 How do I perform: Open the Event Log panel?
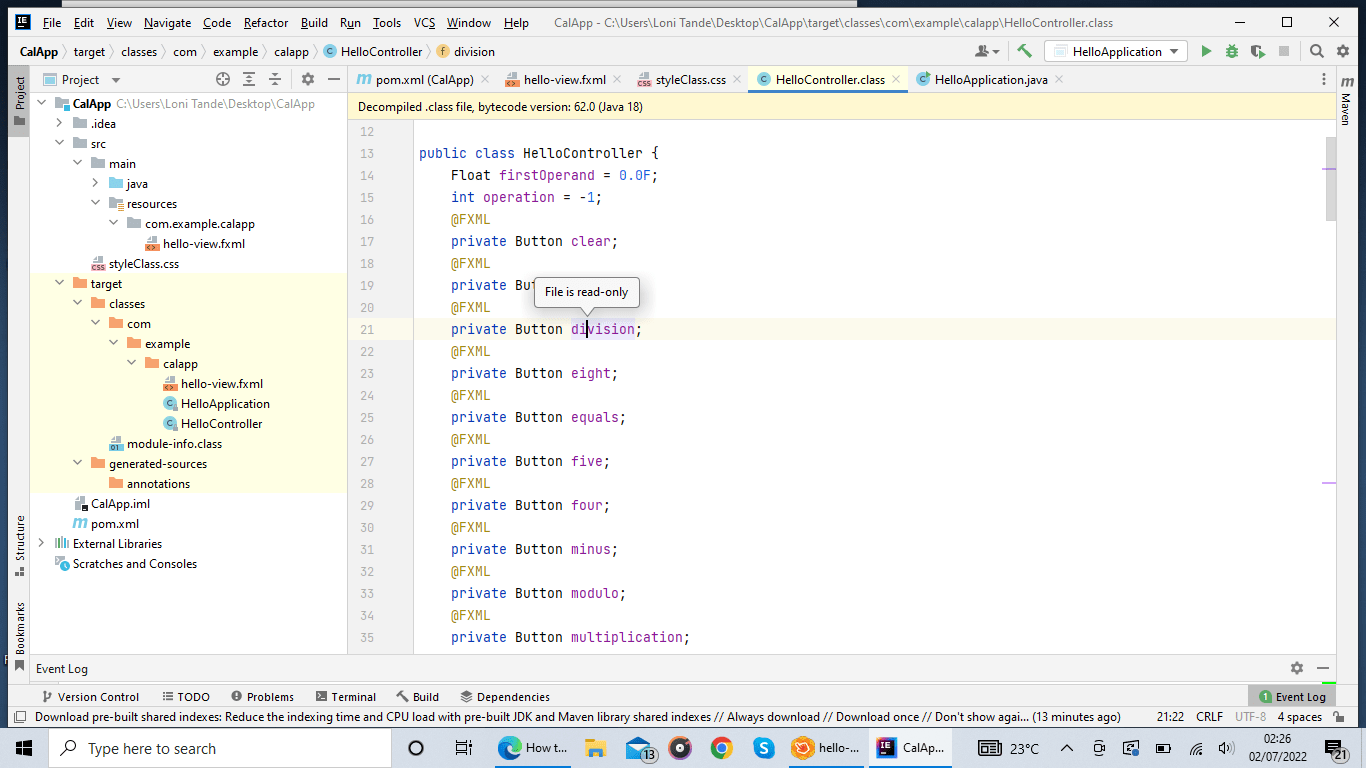pos(1292,696)
